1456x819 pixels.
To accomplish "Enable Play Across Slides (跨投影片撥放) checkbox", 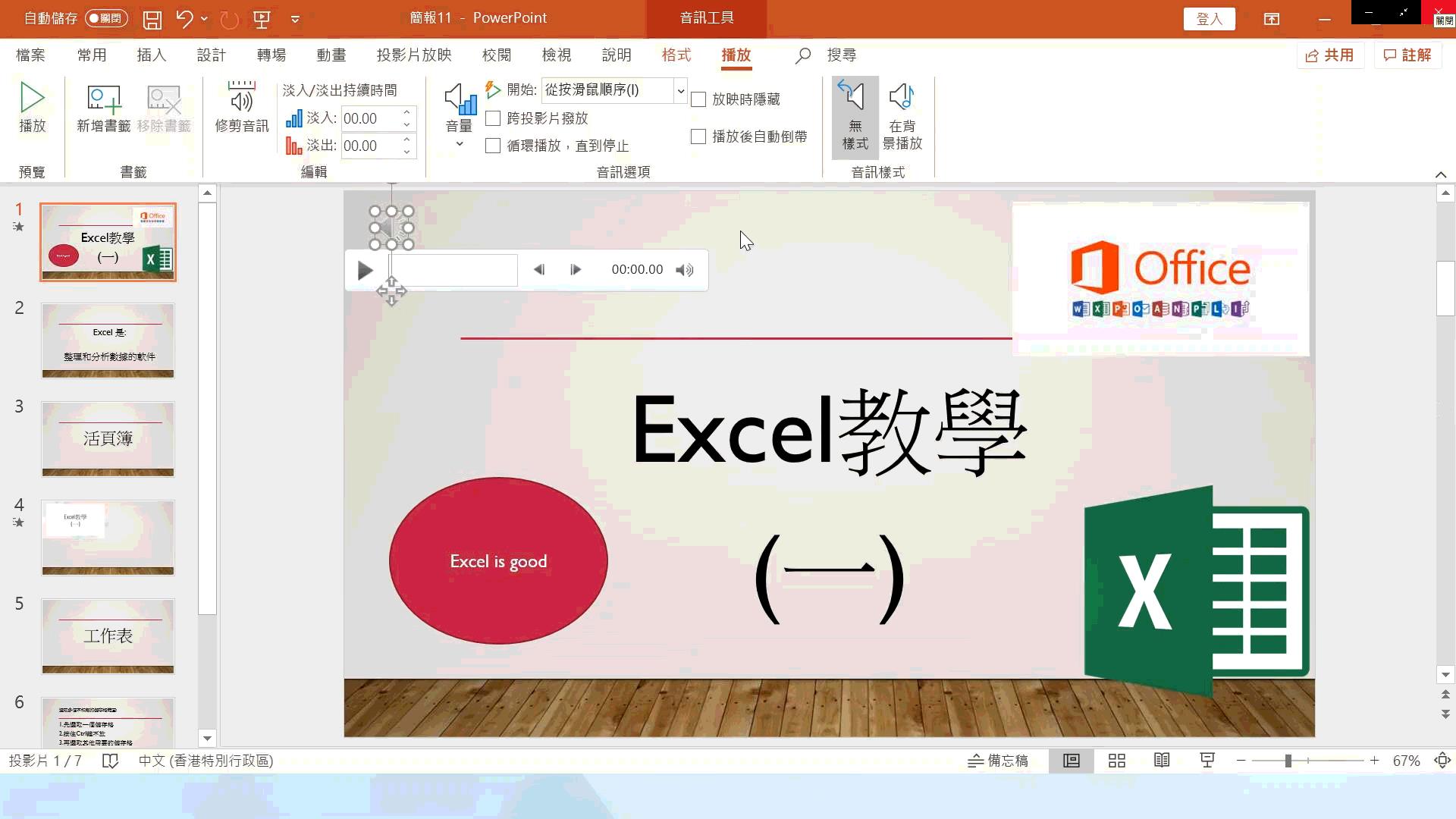I will click(x=493, y=118).
